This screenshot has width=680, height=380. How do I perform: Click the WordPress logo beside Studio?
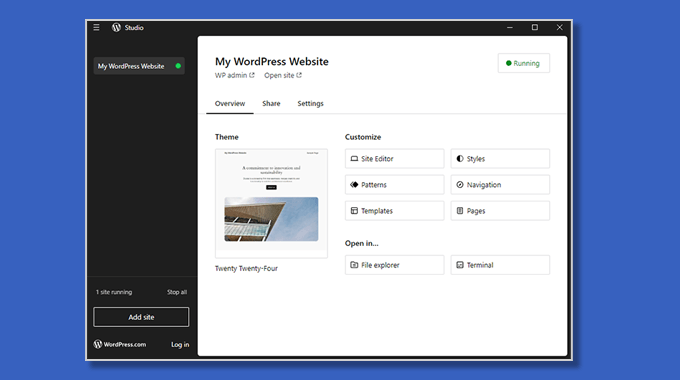point(116,27)
